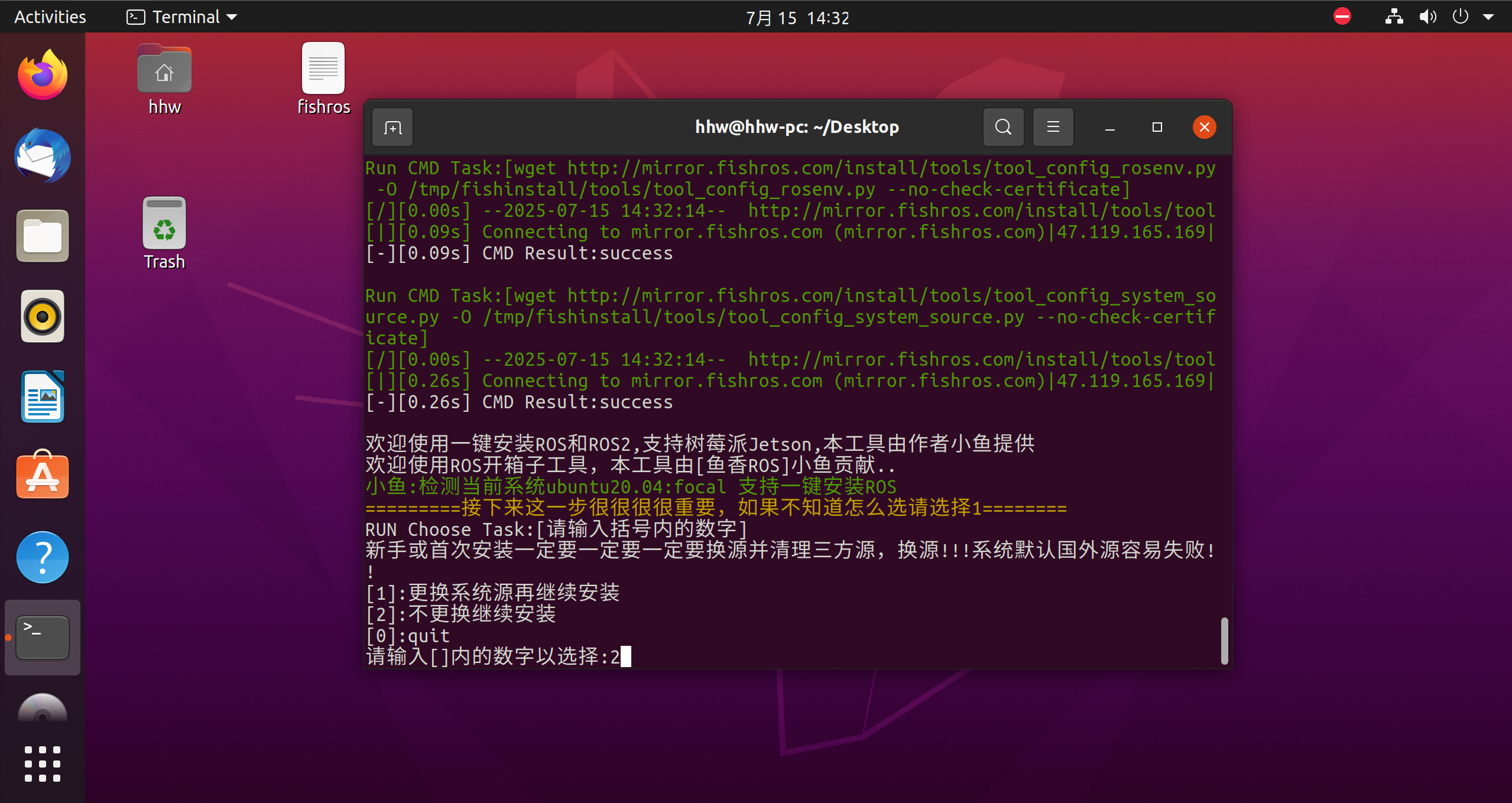Click CMD Result:success line at 0.26s
This screenshot has width=1512, height=803.
tap(519, 402)
